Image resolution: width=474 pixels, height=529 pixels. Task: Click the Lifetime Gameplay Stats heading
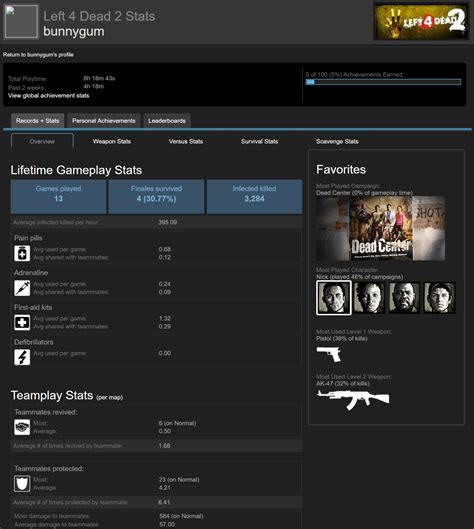pyautogui.click(x=76, y=170)
